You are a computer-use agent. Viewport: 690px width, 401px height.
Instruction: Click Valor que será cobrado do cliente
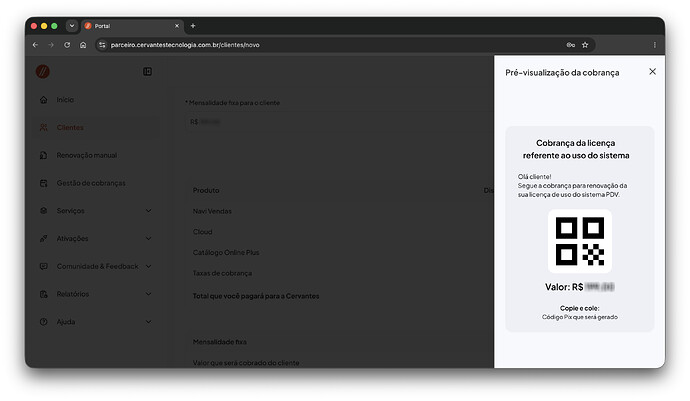[x=246, y=363]
